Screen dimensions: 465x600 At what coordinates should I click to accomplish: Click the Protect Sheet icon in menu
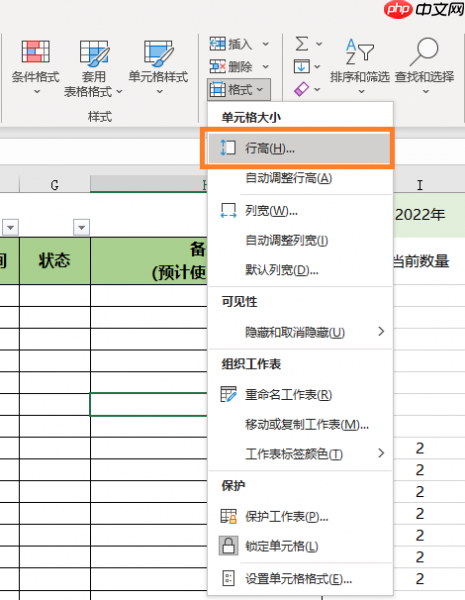click(228, 517)
